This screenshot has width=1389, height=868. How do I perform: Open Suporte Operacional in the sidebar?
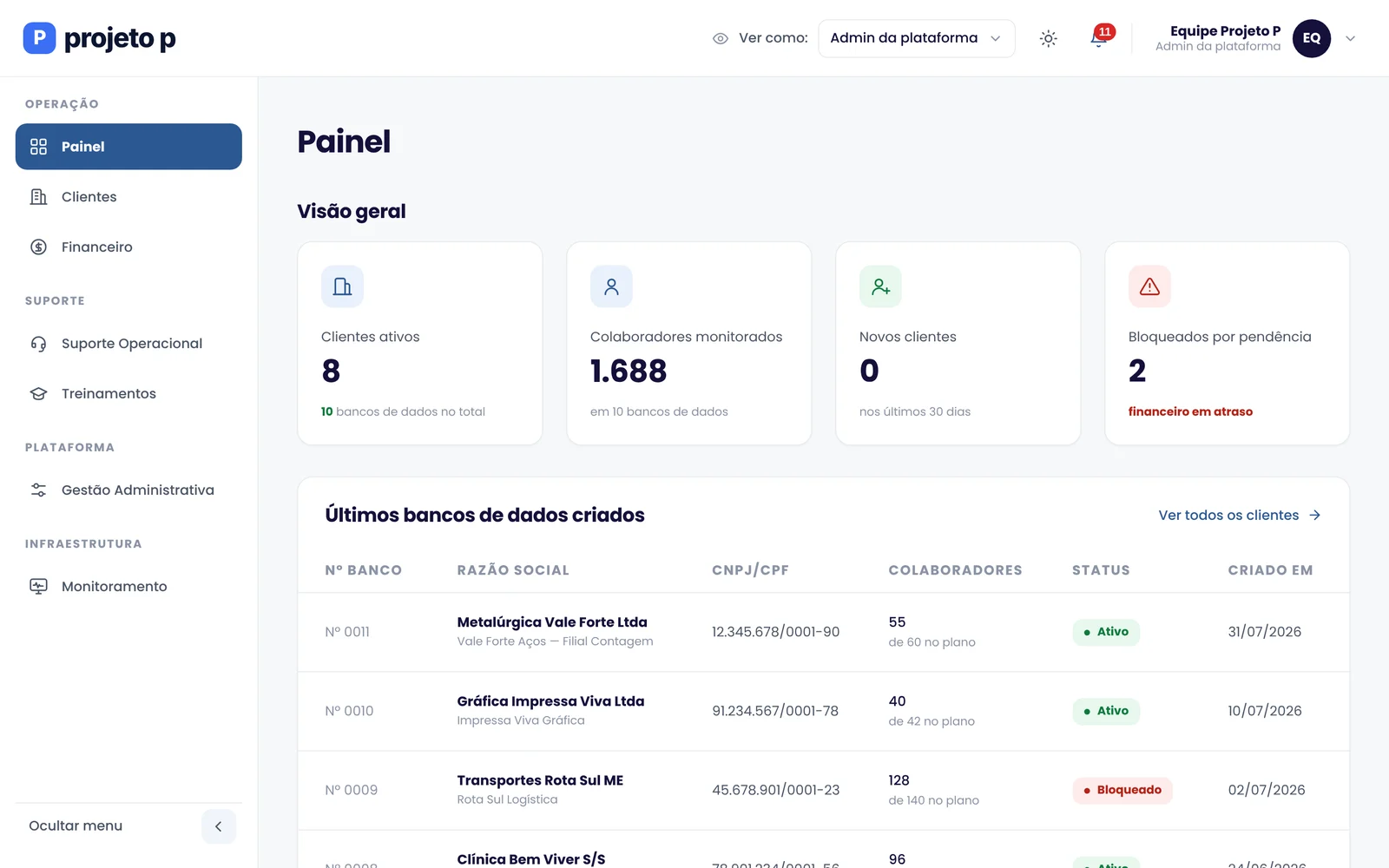(x=128, y=344)
